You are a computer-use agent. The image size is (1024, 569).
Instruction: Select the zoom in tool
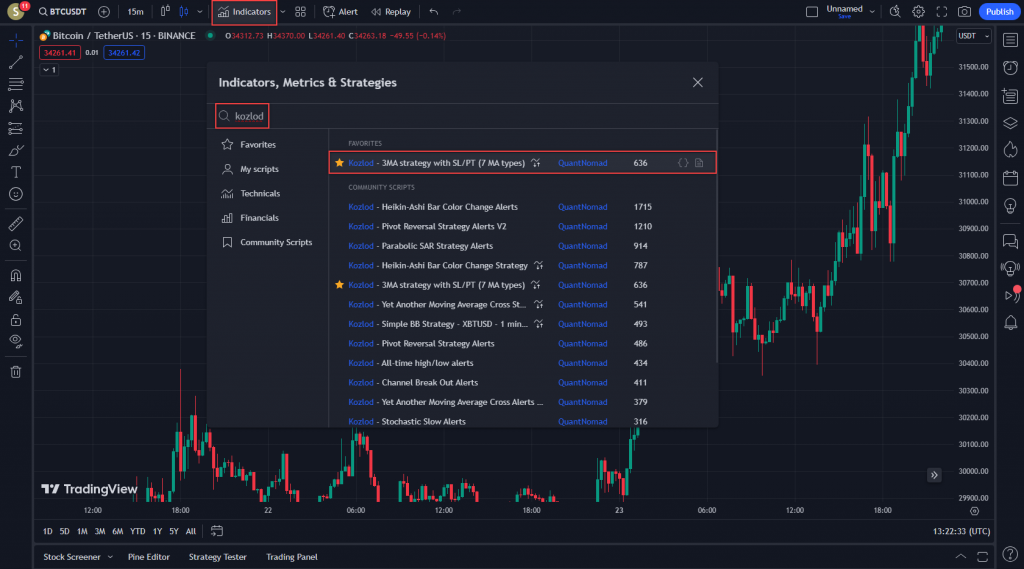tap(16, 246)
